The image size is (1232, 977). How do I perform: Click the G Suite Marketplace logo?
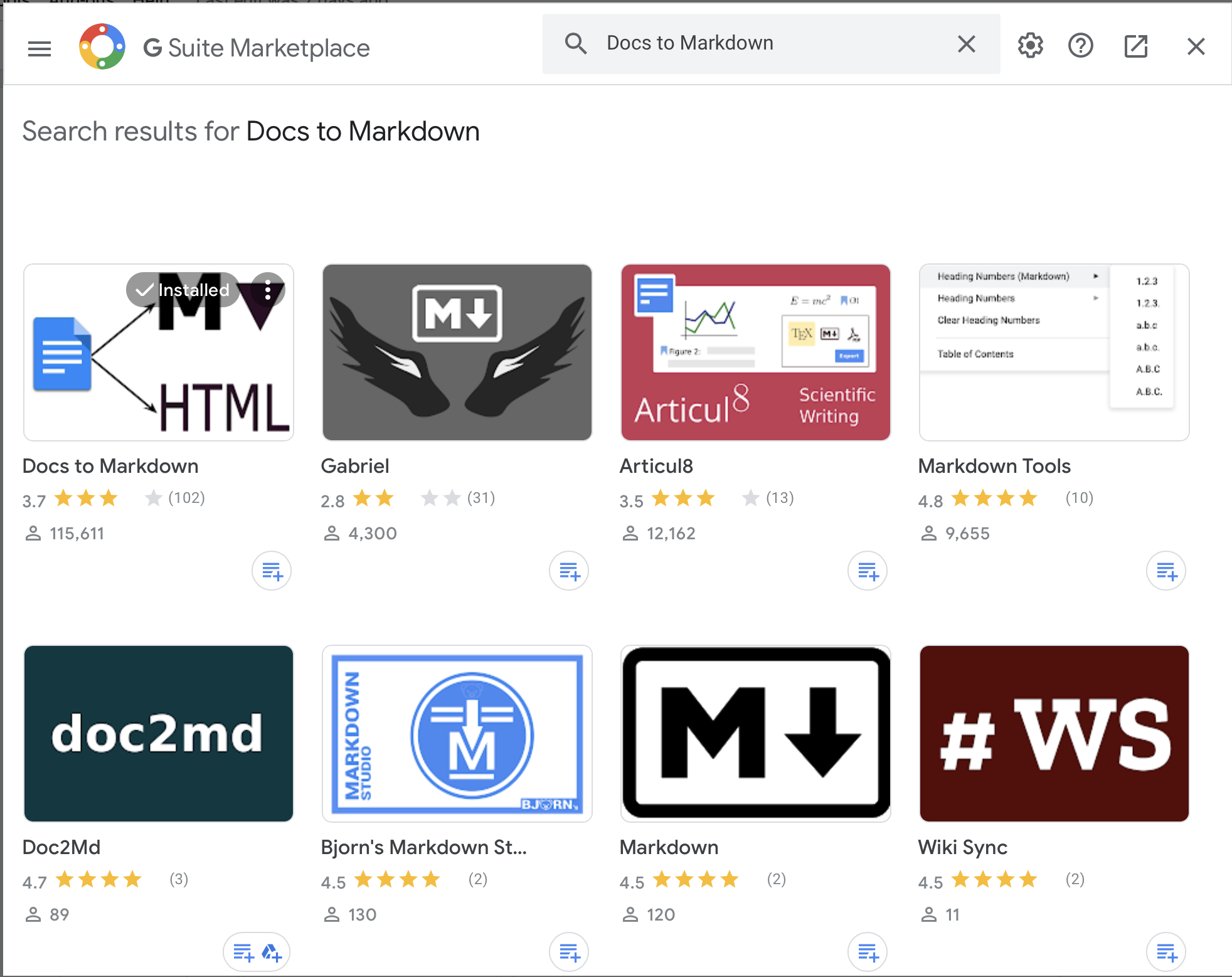coord(102,47)
